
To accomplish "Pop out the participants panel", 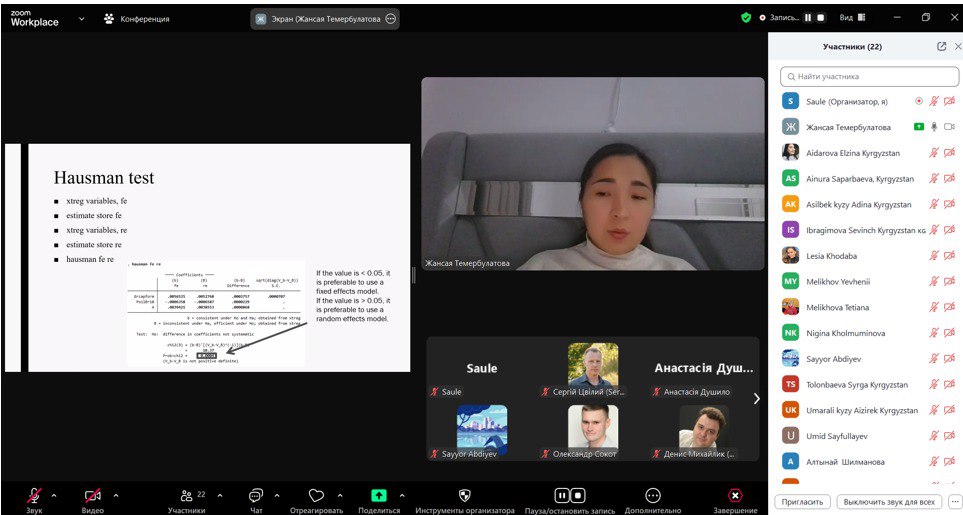I will point(941,46).
